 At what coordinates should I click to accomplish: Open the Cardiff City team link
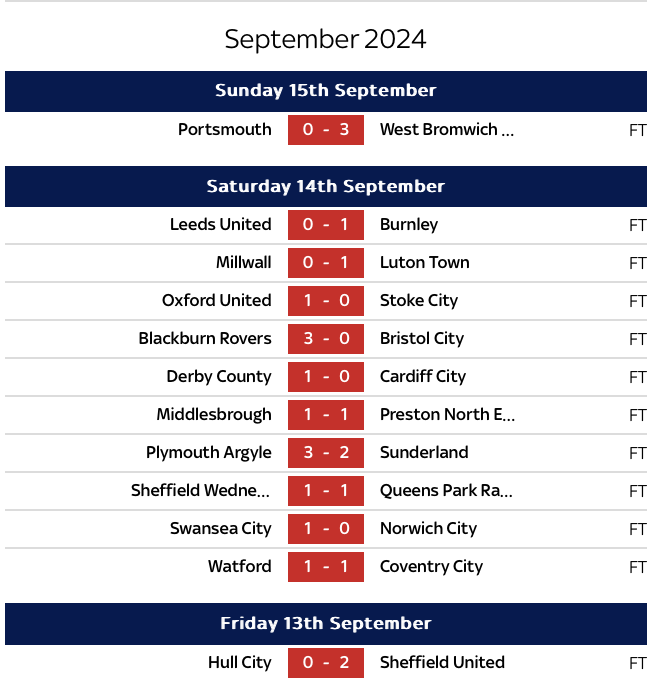pyautogui.click(x=423, y=377)
